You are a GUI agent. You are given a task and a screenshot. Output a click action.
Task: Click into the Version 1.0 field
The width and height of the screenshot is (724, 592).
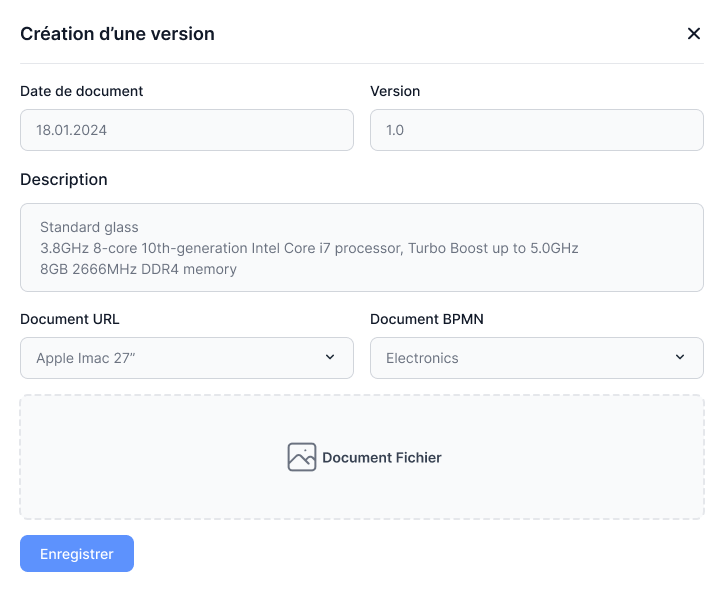536,130
